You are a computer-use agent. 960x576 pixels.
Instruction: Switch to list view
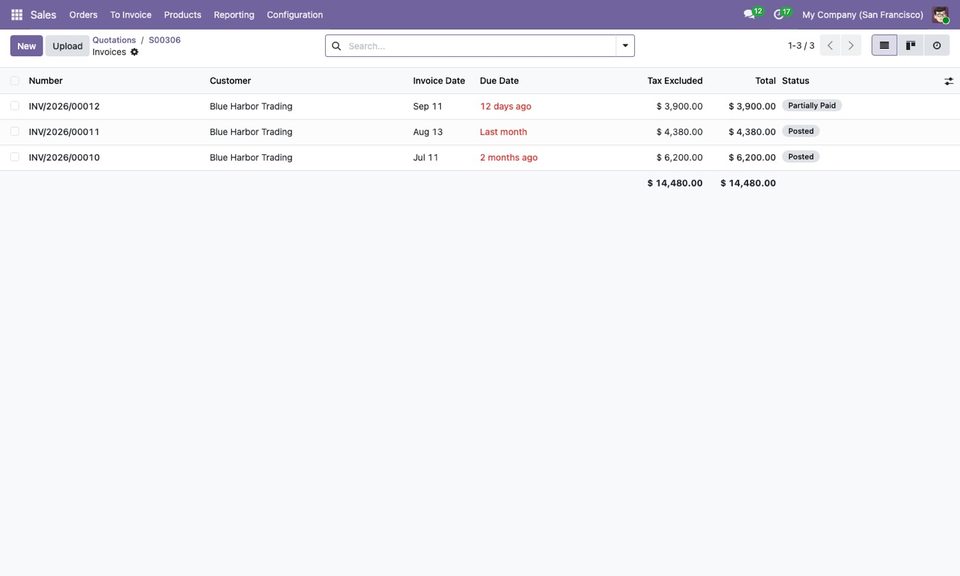[x=884, y=45]
